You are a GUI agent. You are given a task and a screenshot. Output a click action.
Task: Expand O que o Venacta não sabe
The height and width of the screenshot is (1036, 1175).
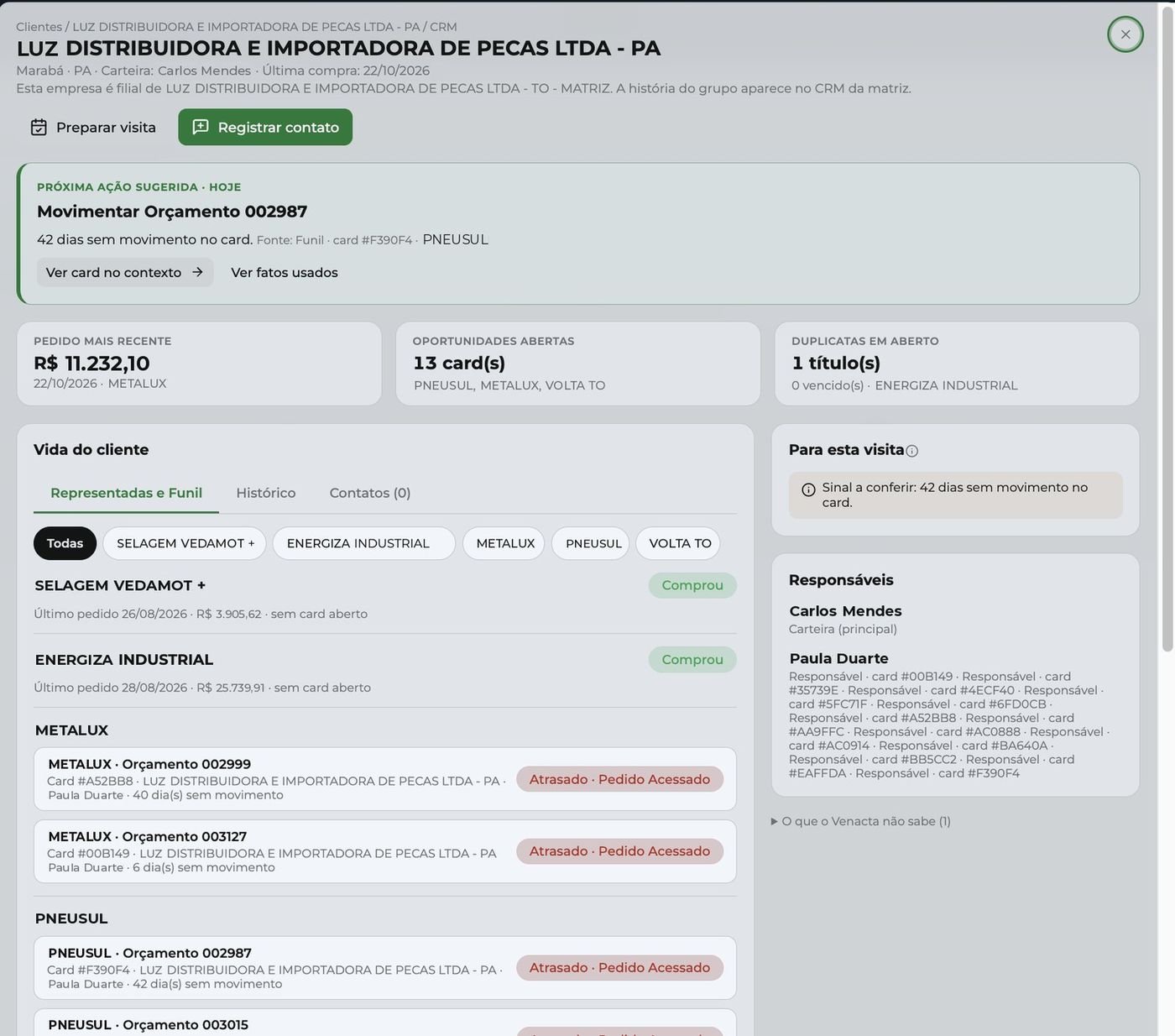(861, 821)
